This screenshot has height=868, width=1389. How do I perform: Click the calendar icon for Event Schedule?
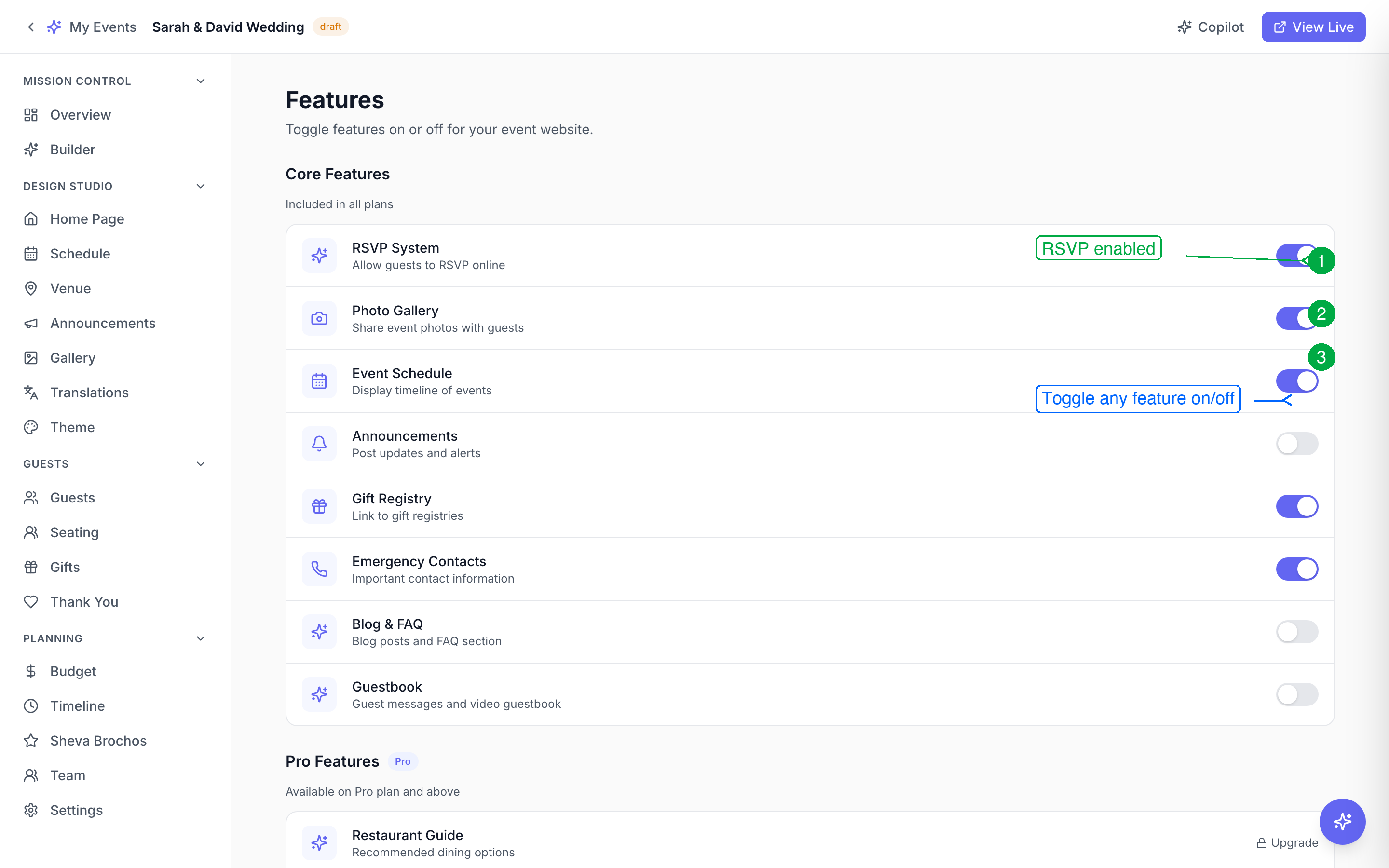coord(319,381)
